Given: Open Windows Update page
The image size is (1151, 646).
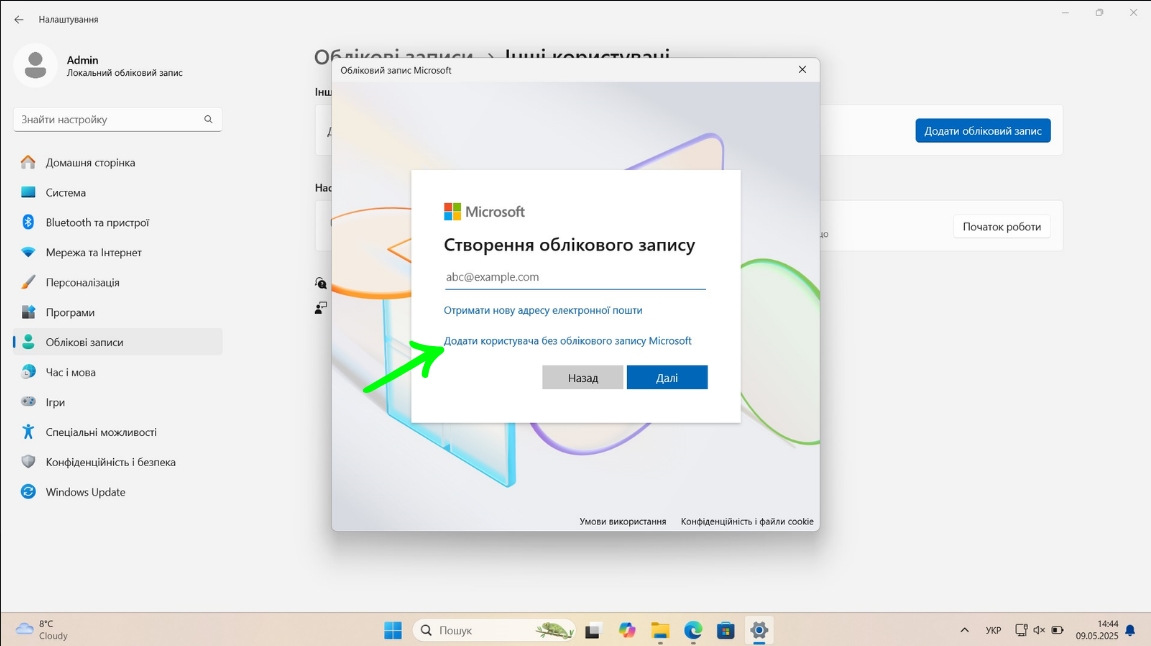Looking at the screenshot, I should (x=85, y=492).
